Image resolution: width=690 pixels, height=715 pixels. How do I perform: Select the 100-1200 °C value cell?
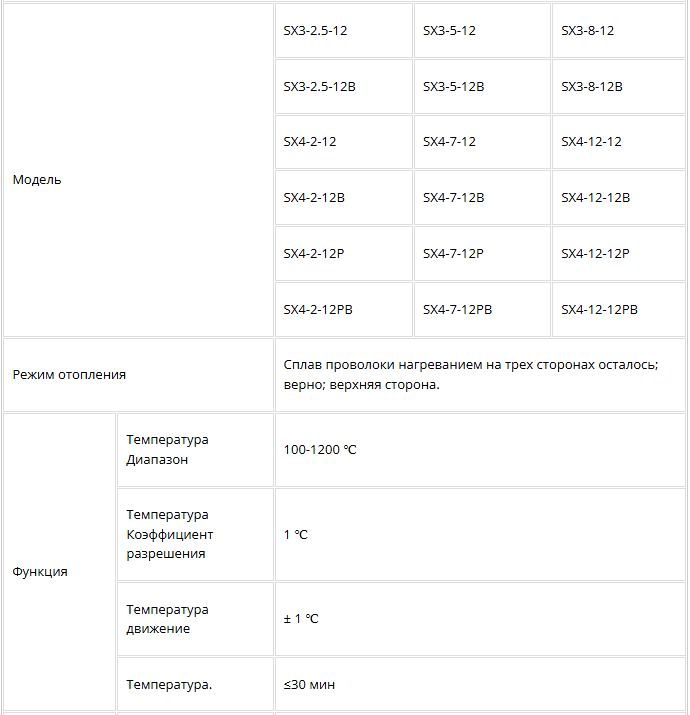pyautogui.click(x=320, y=450)
